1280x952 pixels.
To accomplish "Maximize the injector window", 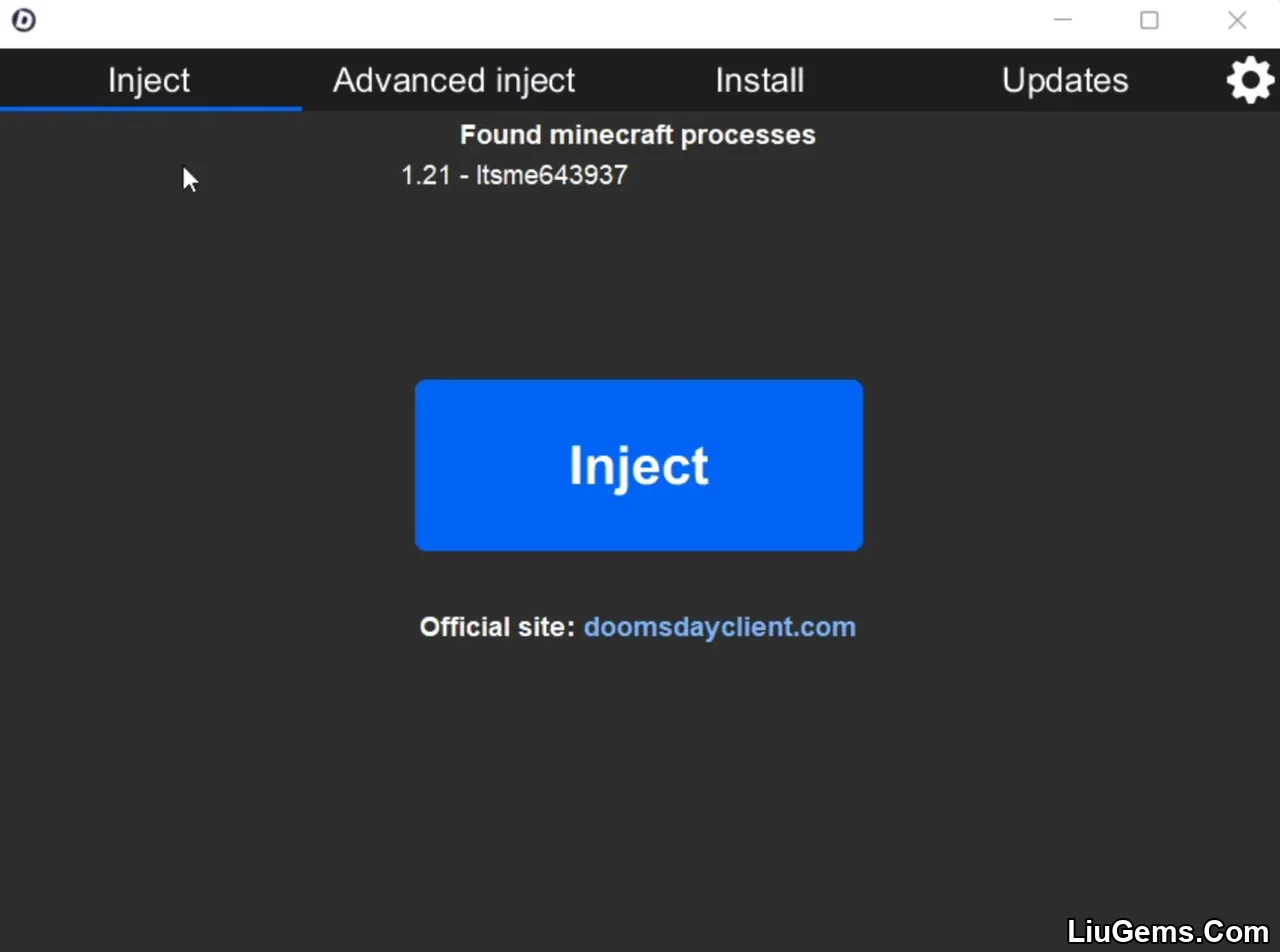I will click(x=1149, y=20).
